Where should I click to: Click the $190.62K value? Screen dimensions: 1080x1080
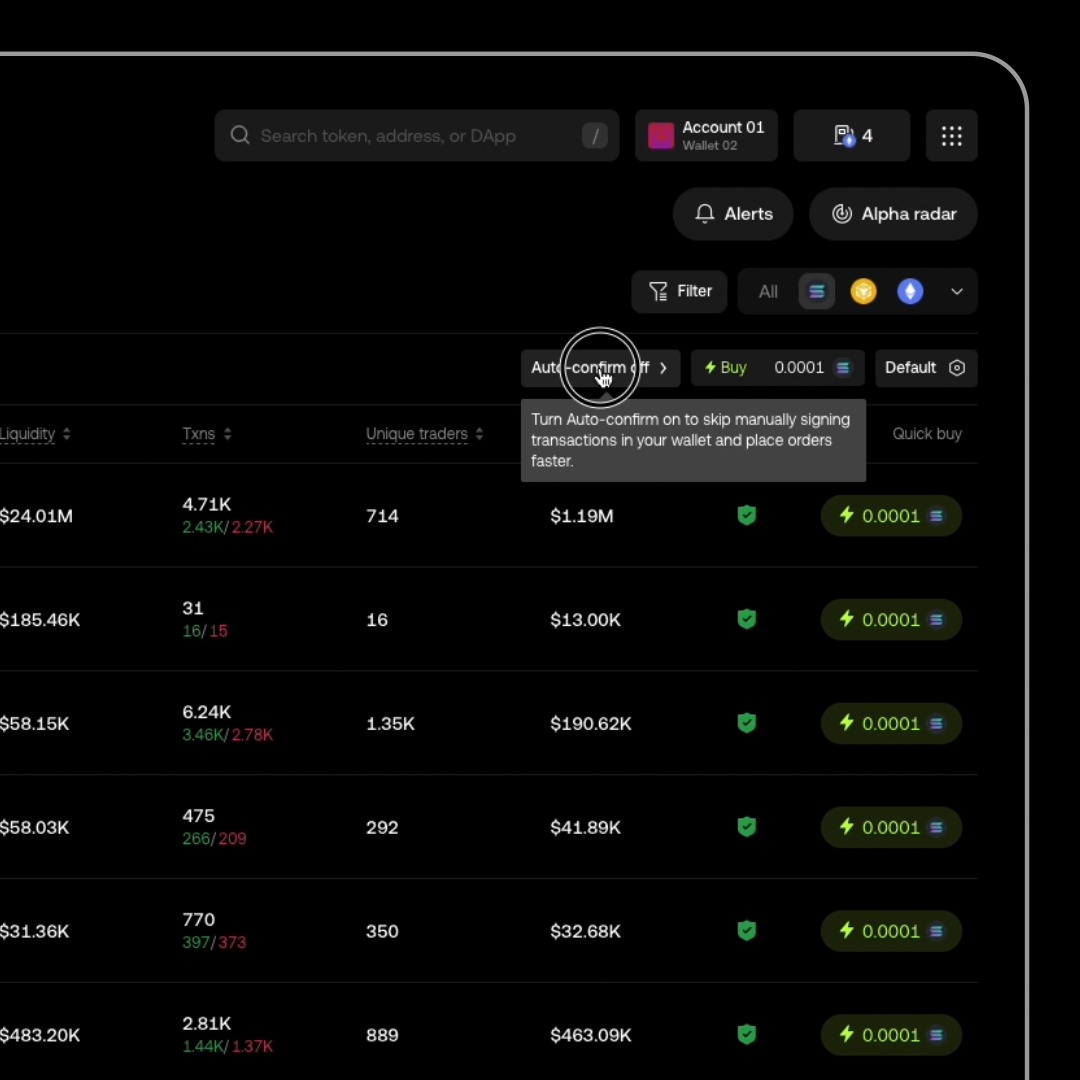point(591,723)
